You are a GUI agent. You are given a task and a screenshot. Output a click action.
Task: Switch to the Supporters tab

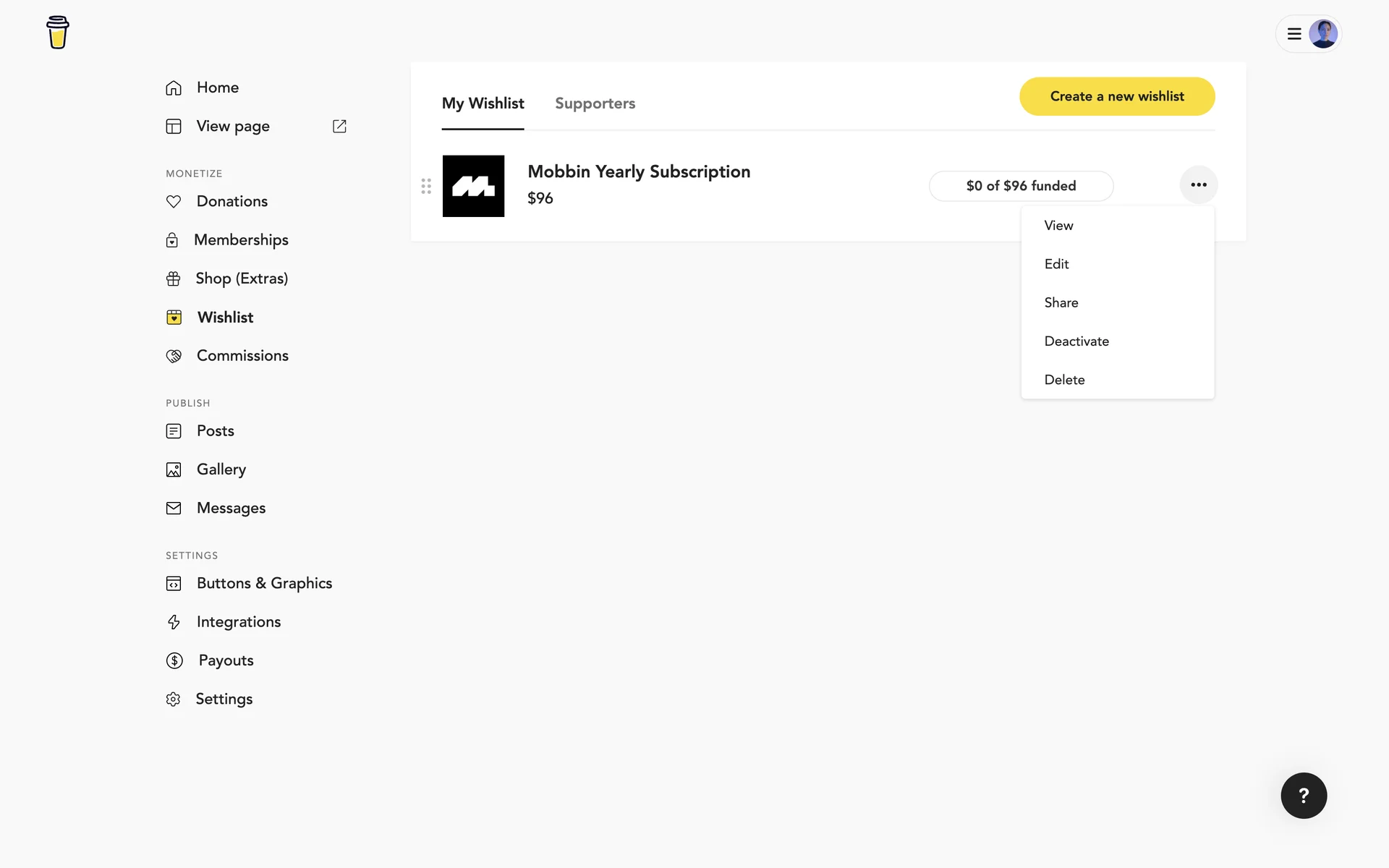(595, 103)
